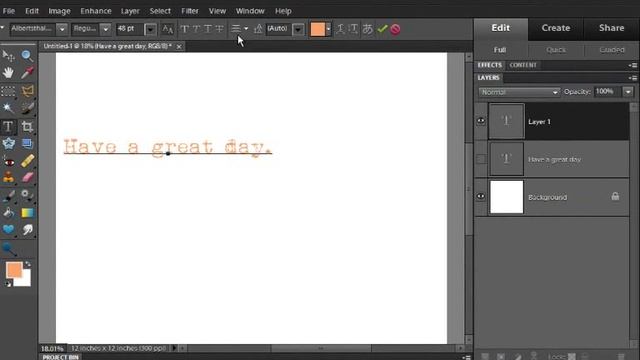Switch to Quick edit mode
Screen dimensions: 640x360
click(556, 50)
